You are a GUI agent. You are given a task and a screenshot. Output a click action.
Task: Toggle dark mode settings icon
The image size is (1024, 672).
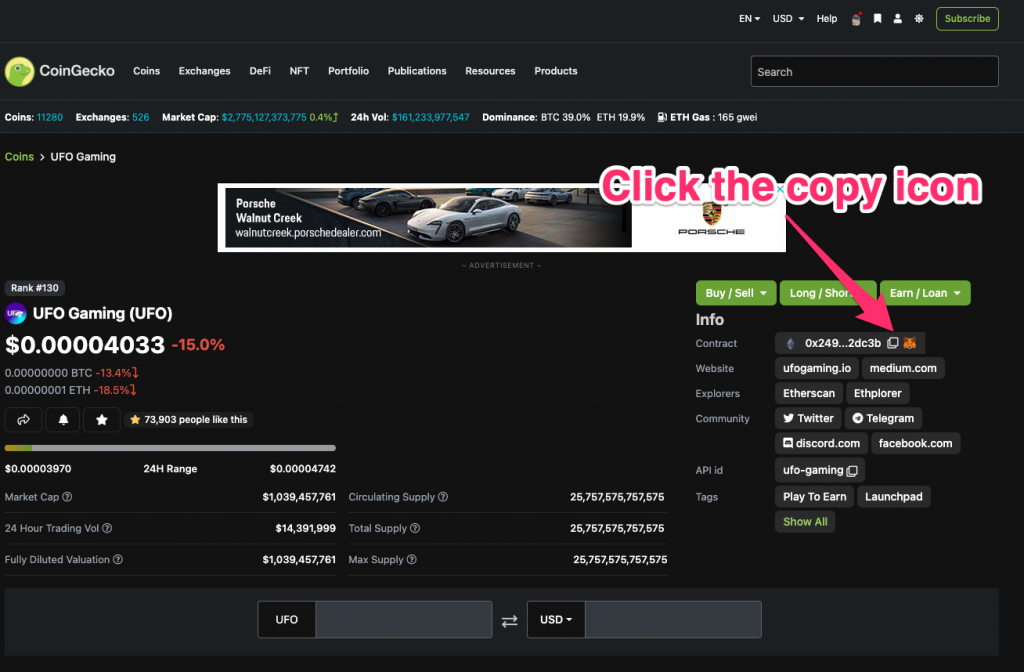point(919,18)
